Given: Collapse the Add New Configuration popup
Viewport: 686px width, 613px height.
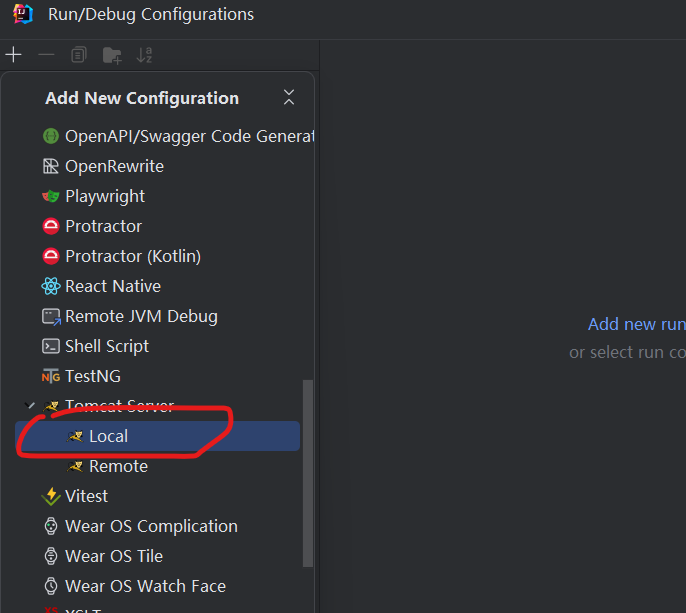Looking at the screenshot, I should [289, 97].
